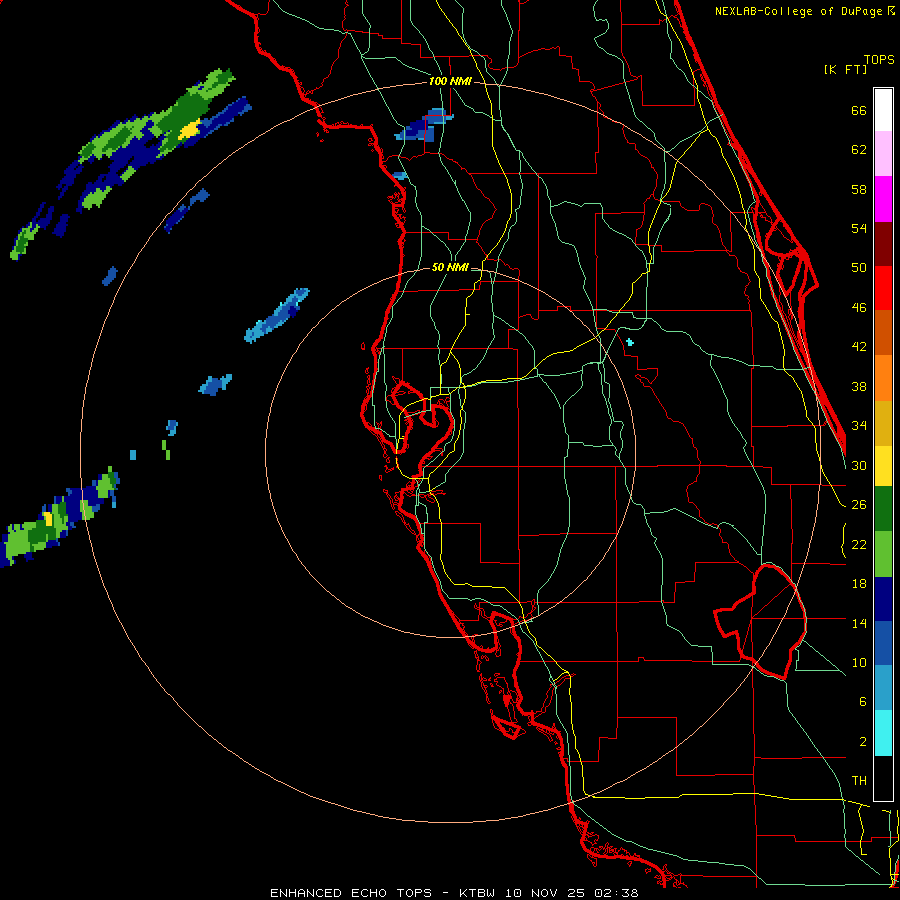This screenshot has width=900, height=900.
Task: Click the legend value 46
Action: click(x=859, y=308)
